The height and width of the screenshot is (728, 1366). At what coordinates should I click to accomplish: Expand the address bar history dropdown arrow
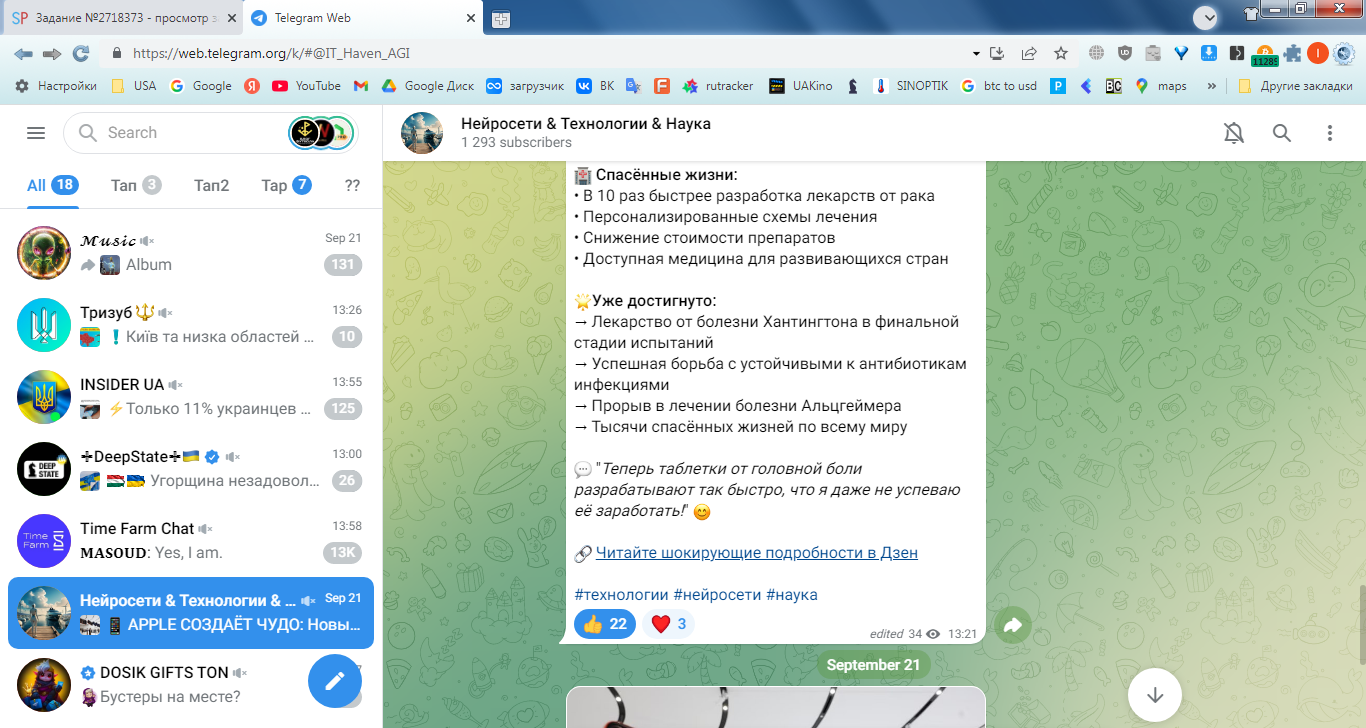point(976,54)
